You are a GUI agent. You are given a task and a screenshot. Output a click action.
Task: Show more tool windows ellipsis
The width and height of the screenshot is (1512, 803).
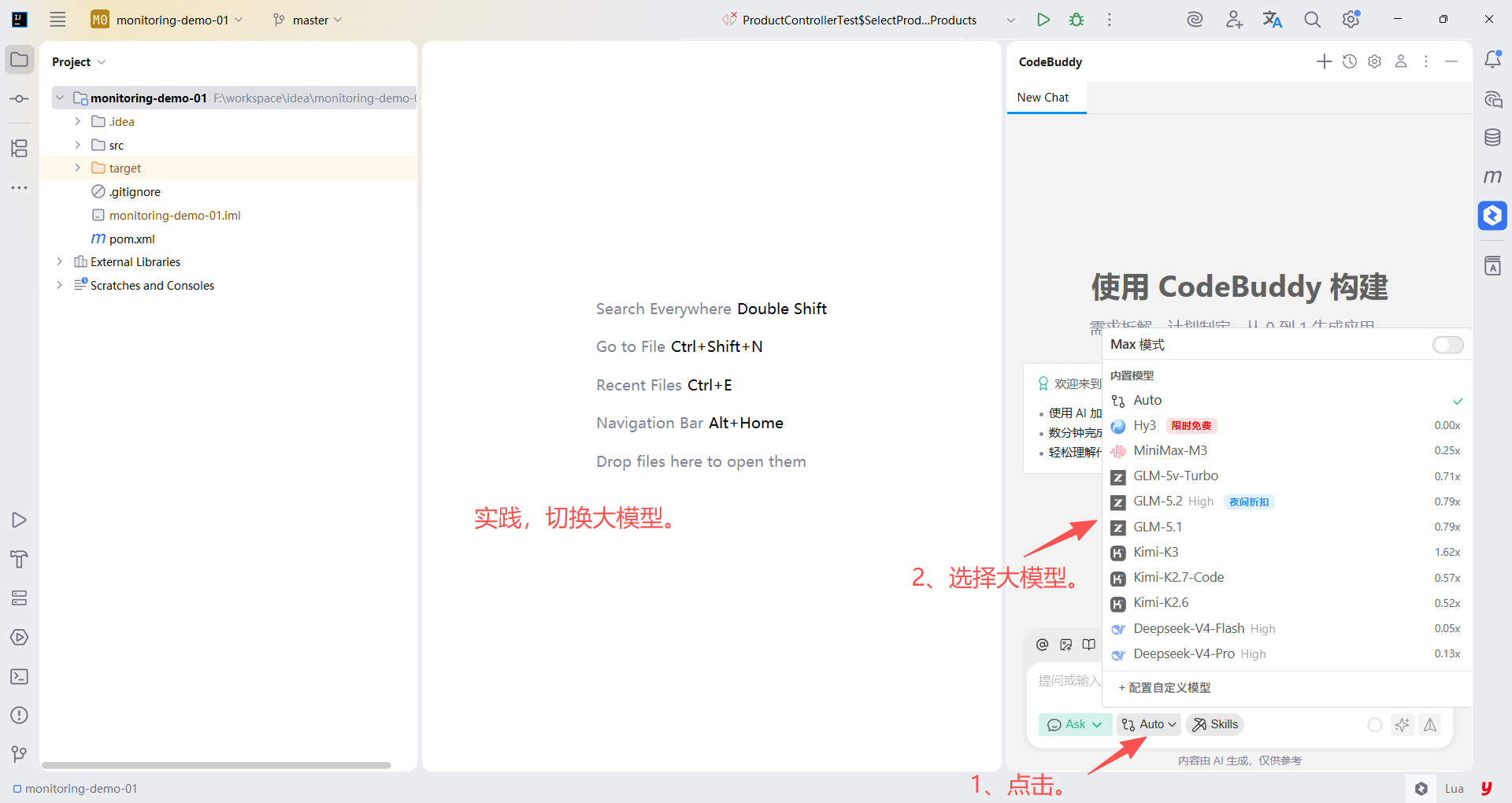[20, 188]
